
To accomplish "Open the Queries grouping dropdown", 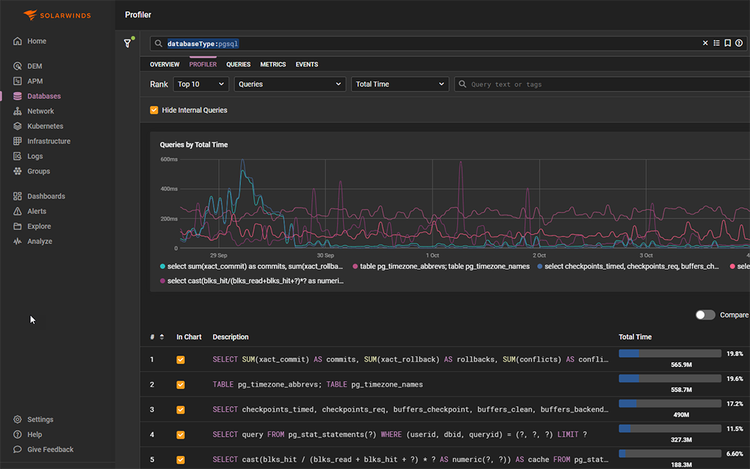I will [290, 84].
